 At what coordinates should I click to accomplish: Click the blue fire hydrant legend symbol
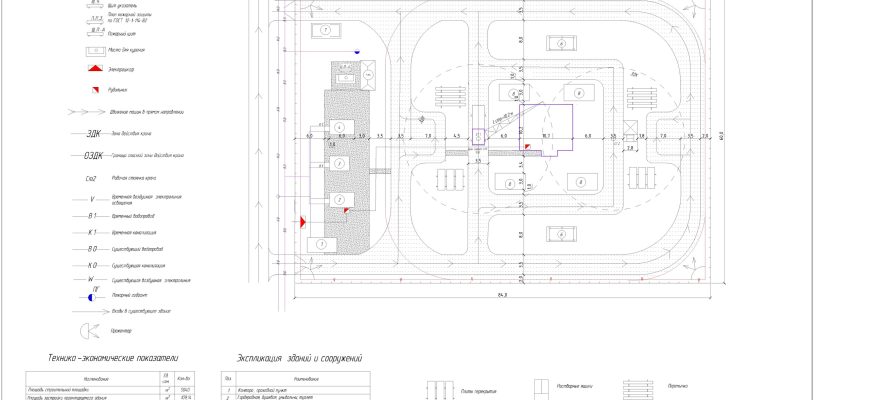click(x=91, y=297)
